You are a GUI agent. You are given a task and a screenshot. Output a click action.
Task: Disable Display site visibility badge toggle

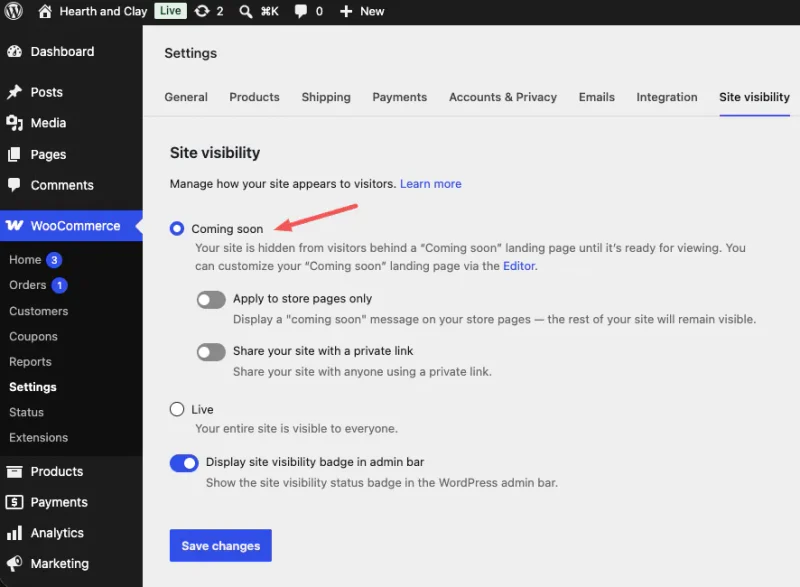click(x=184, y=463)
